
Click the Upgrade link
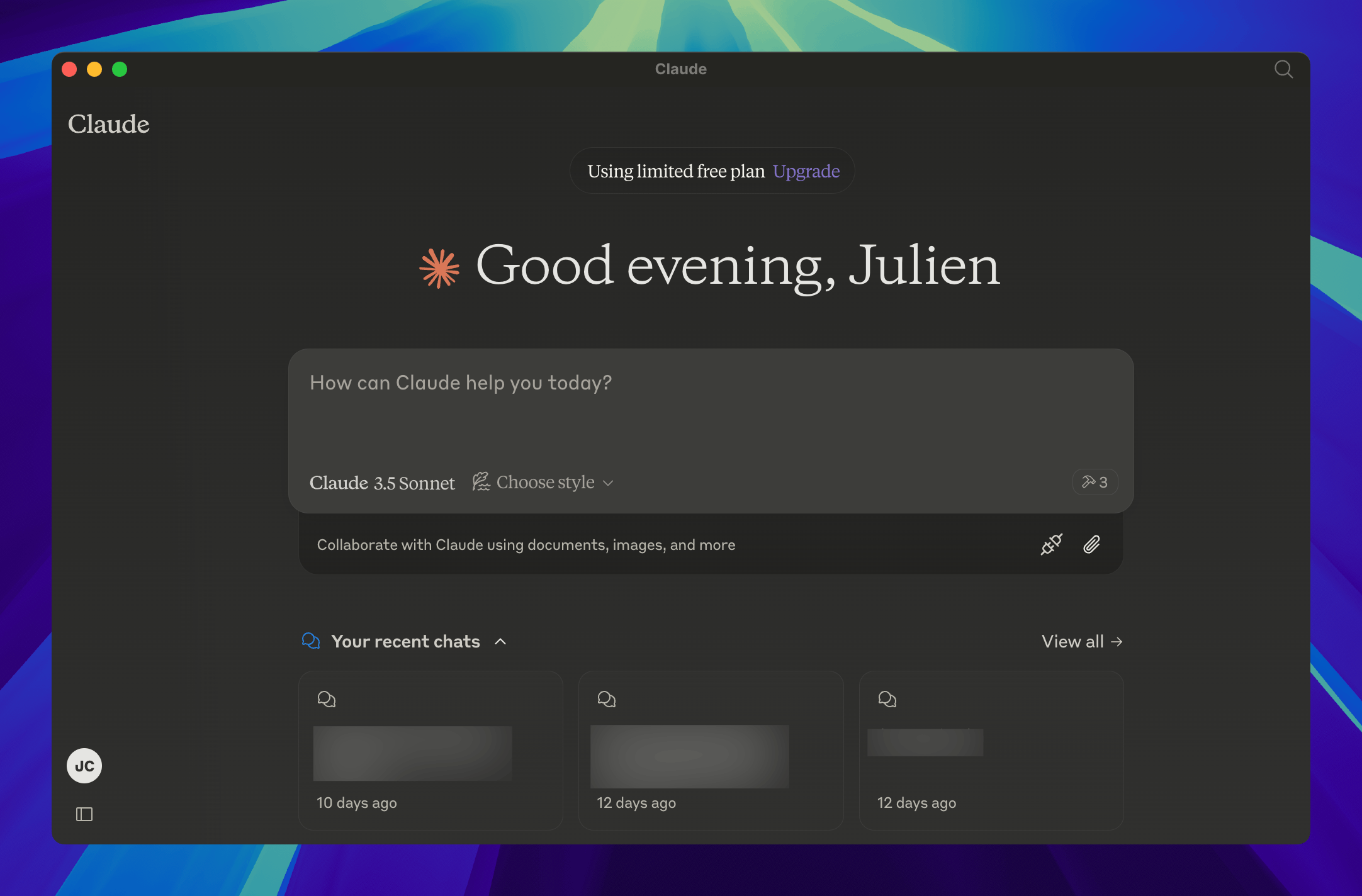pyautogui.click(x=806, y=171)
